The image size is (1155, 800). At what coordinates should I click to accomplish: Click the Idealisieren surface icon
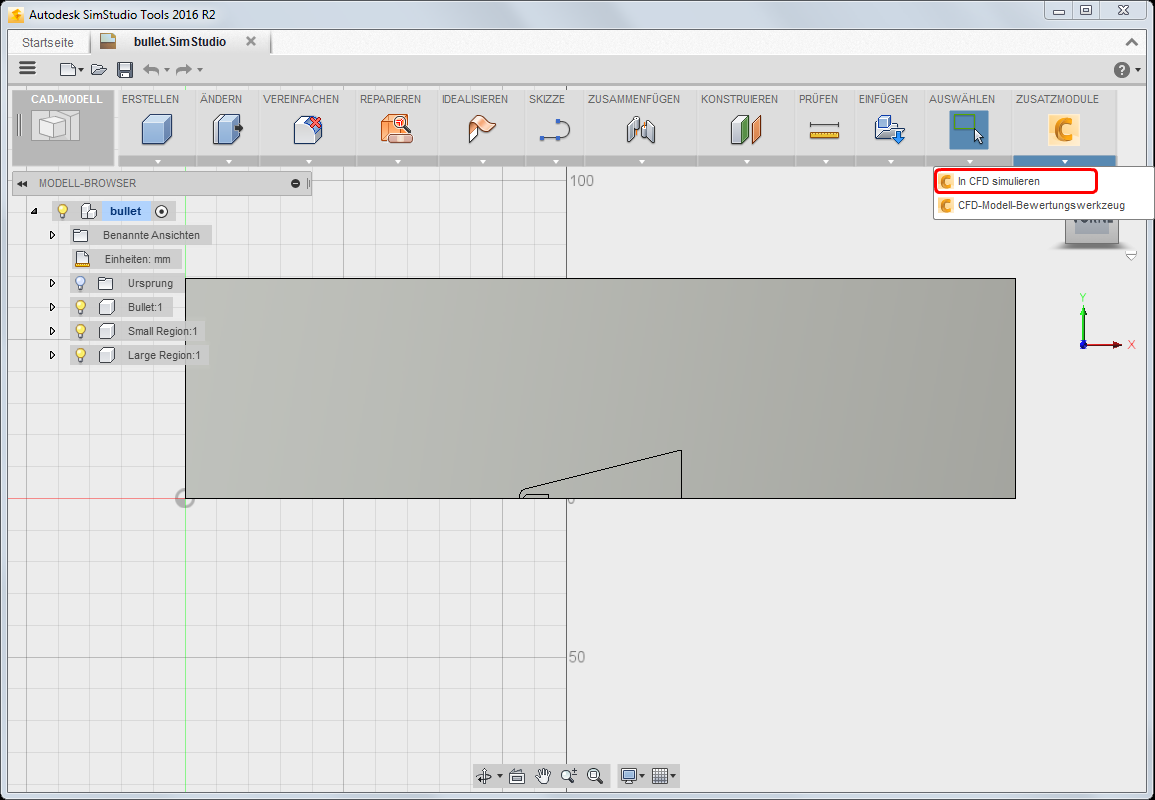[482, 130]
